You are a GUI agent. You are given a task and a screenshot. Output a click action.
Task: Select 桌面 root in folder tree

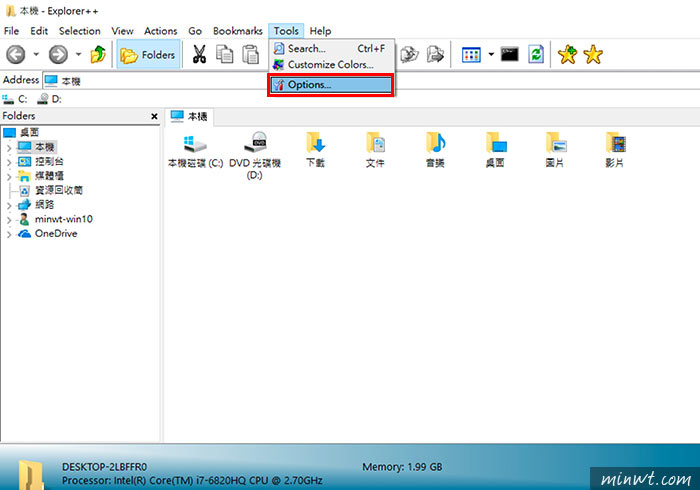[21, 132]
